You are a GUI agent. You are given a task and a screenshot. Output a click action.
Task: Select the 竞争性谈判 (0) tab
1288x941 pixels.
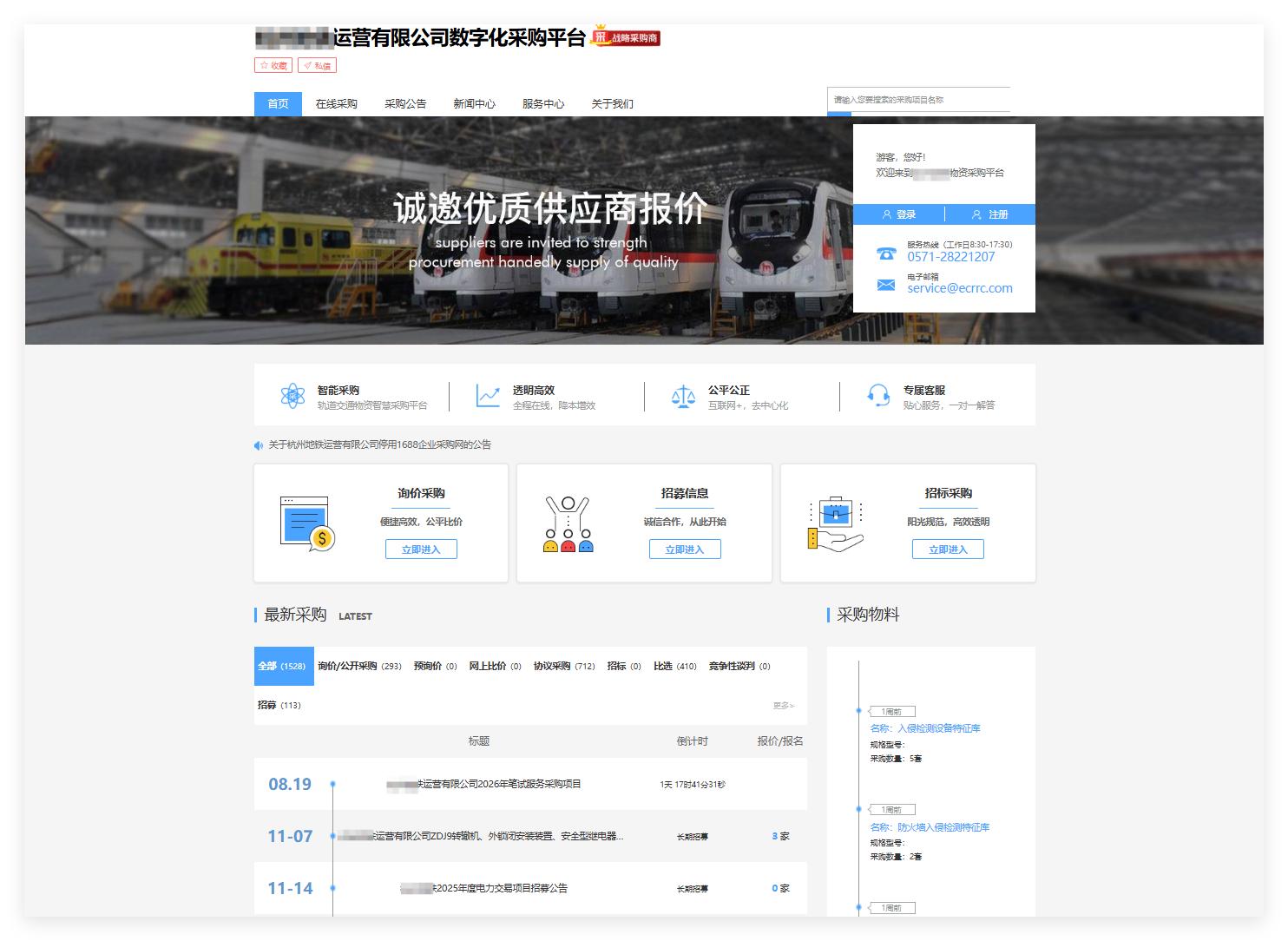[739, 666]
